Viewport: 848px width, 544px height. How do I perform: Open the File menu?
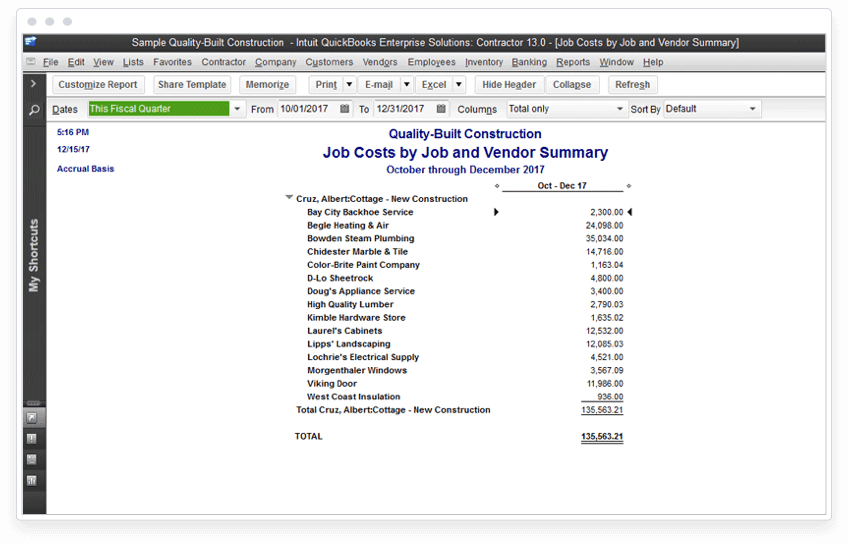click(x=50, y=62)
